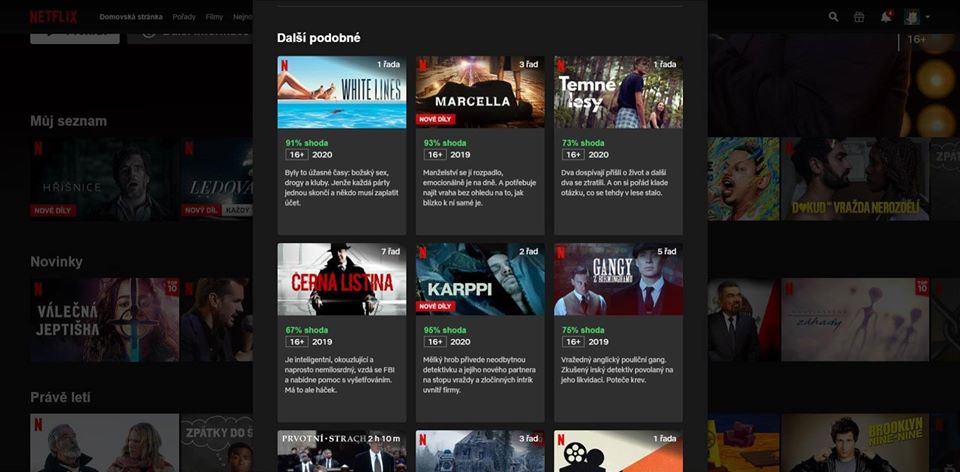Click the Můj seznam row heading
The height and width of the screenshot is (472, 960).
click(69, 121)
